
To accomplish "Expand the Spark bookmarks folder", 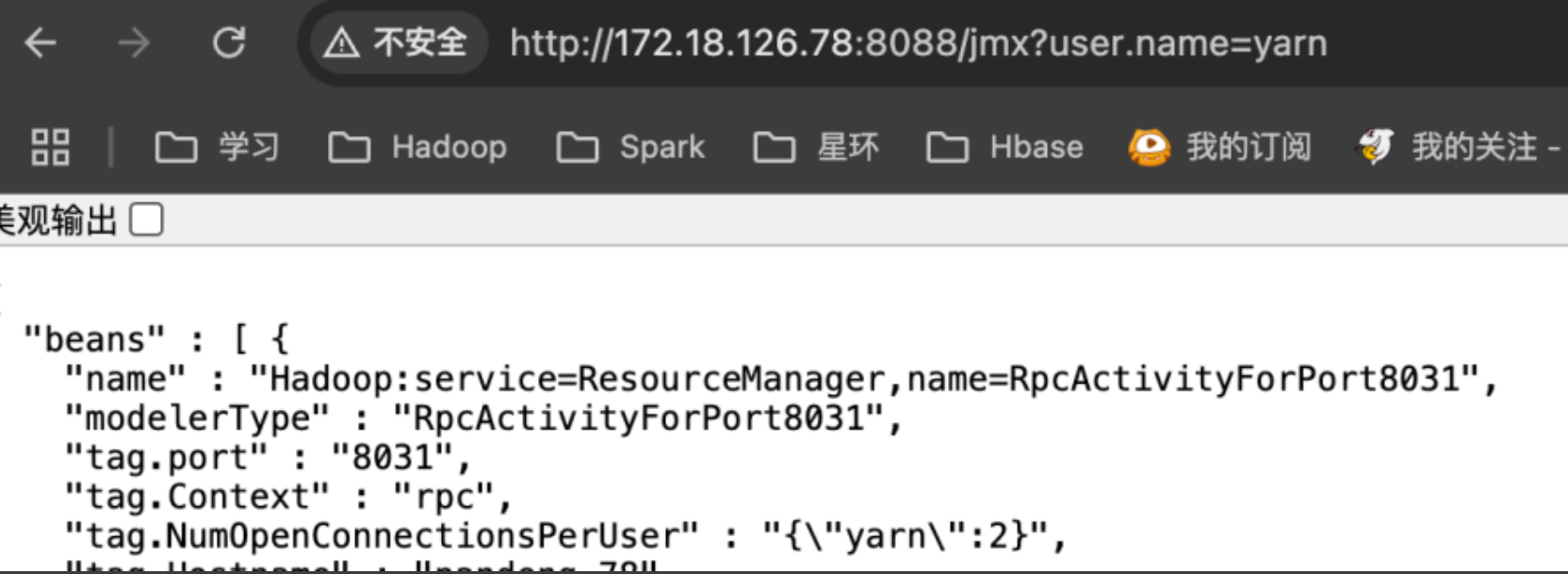I will click(x=630, y=147).
